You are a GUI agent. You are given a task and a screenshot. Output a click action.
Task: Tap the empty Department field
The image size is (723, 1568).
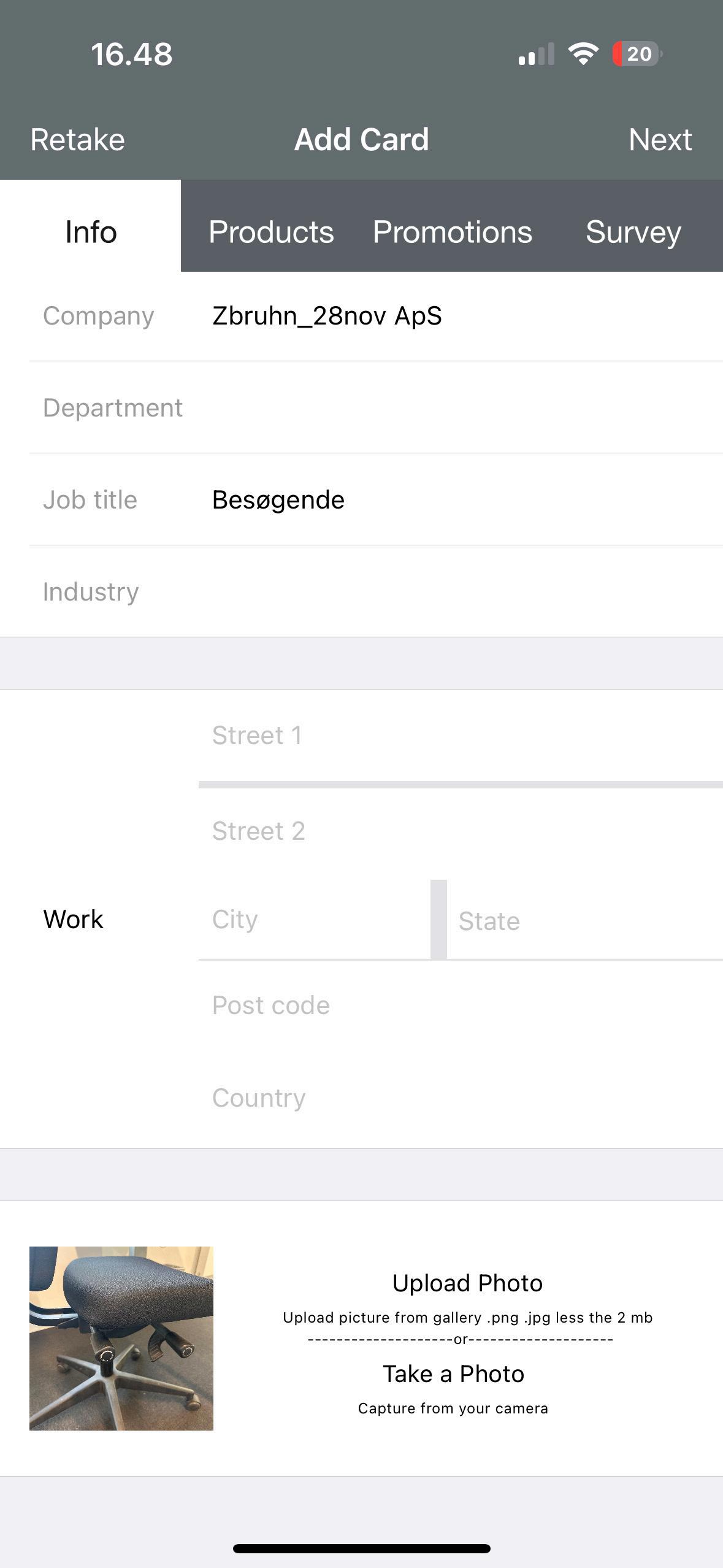tap(429, 408)
